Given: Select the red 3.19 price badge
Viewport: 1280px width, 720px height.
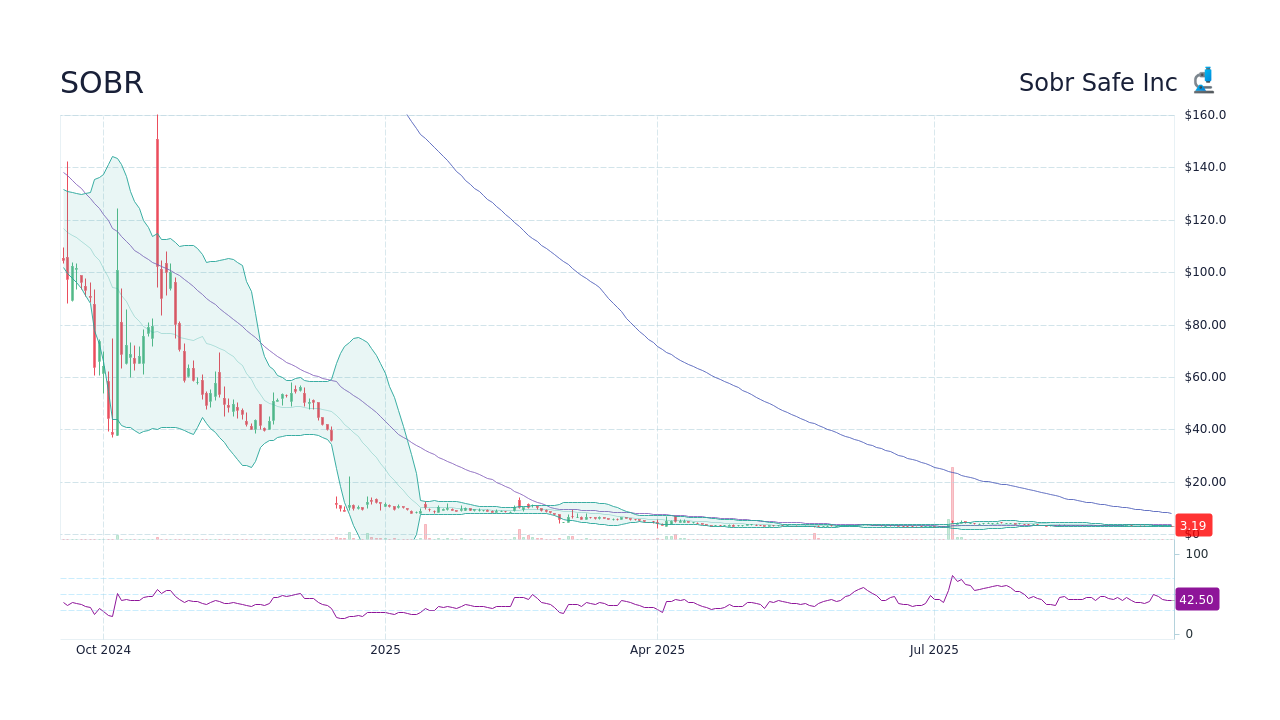Looking at the screenshot, I should click(1192, 524).
